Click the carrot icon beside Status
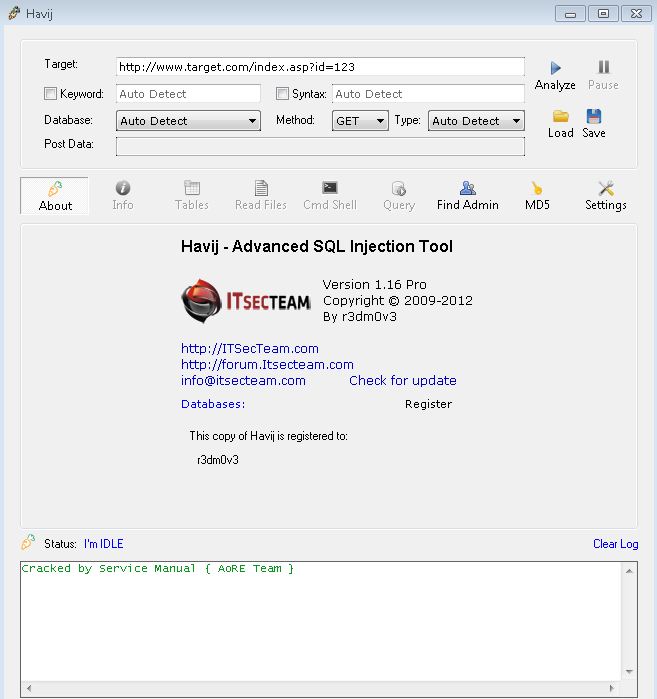 click(28, 542)
